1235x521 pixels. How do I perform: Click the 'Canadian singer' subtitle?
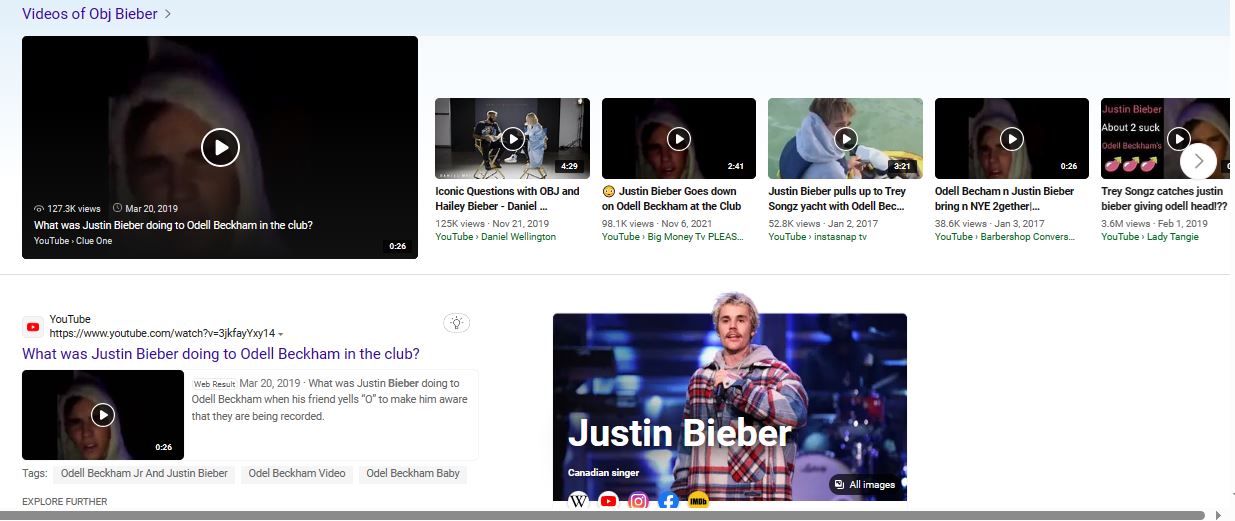603,472
